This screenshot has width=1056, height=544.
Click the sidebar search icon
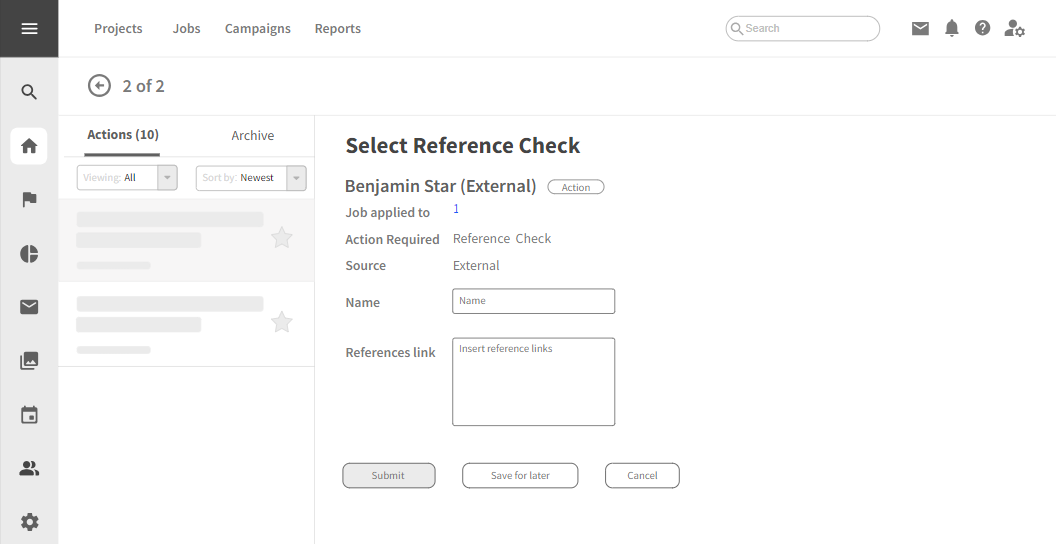pyautogui.click(x=29, y=92)
